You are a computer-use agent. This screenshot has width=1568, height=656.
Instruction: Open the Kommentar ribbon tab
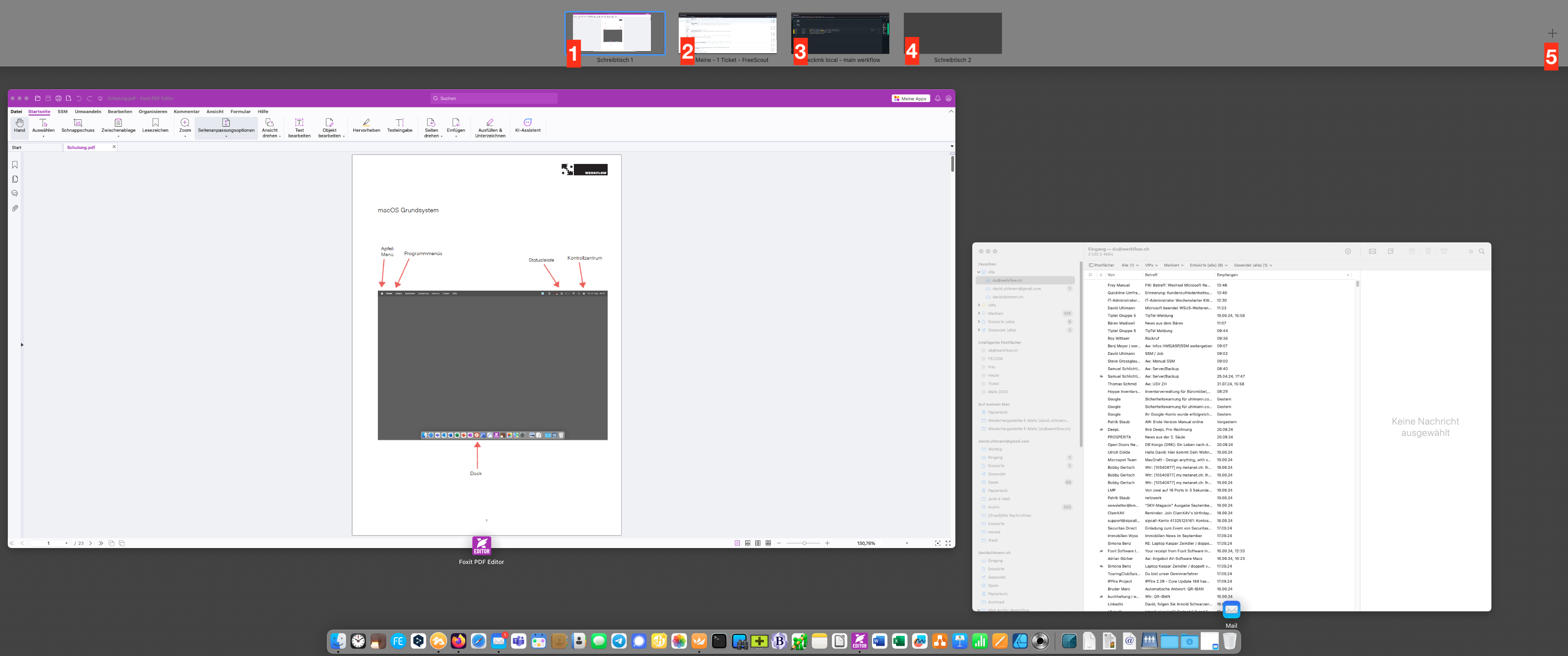point(186,112)
